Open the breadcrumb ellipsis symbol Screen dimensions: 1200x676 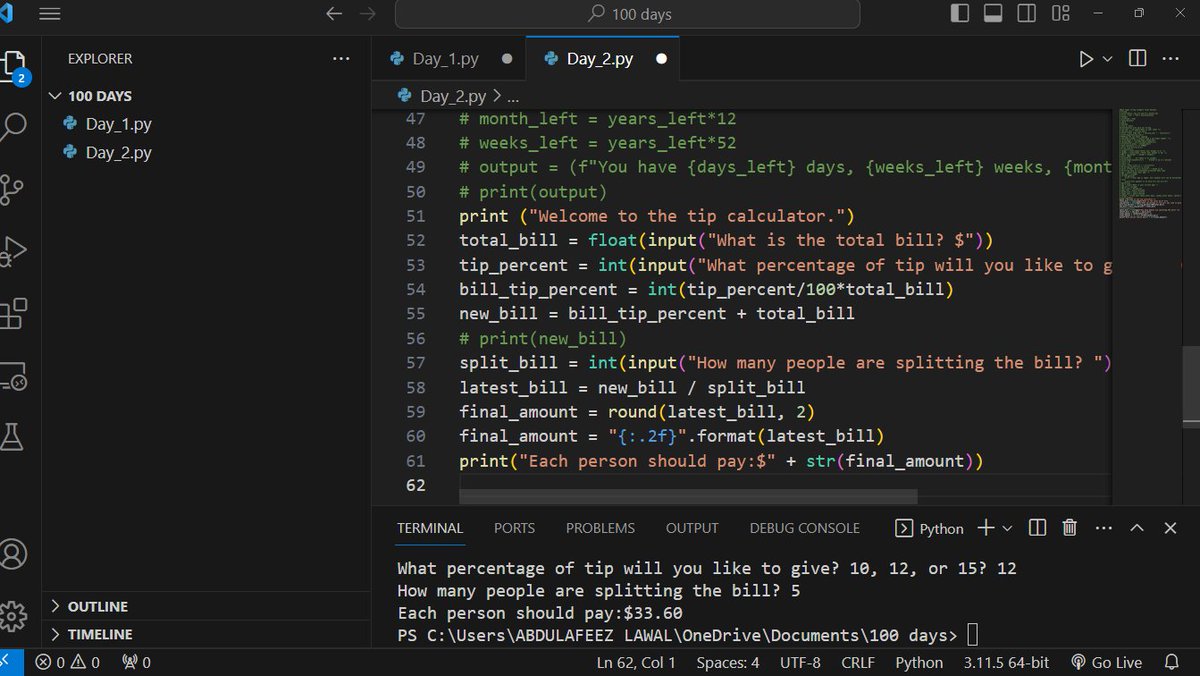pos(513,96)
